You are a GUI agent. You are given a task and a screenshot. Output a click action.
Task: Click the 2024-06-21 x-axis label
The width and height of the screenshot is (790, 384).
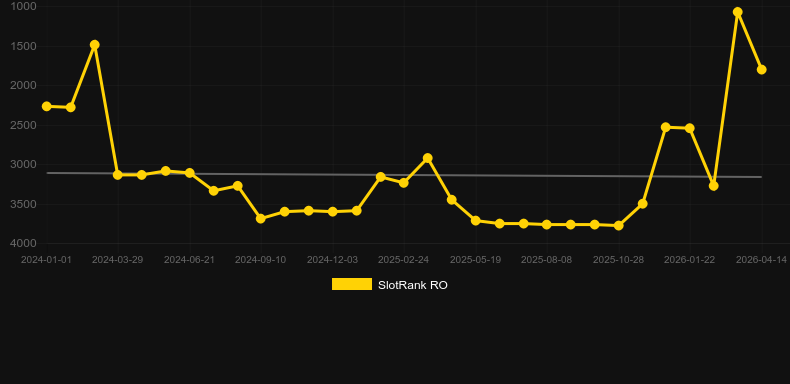tap(189, 260)
